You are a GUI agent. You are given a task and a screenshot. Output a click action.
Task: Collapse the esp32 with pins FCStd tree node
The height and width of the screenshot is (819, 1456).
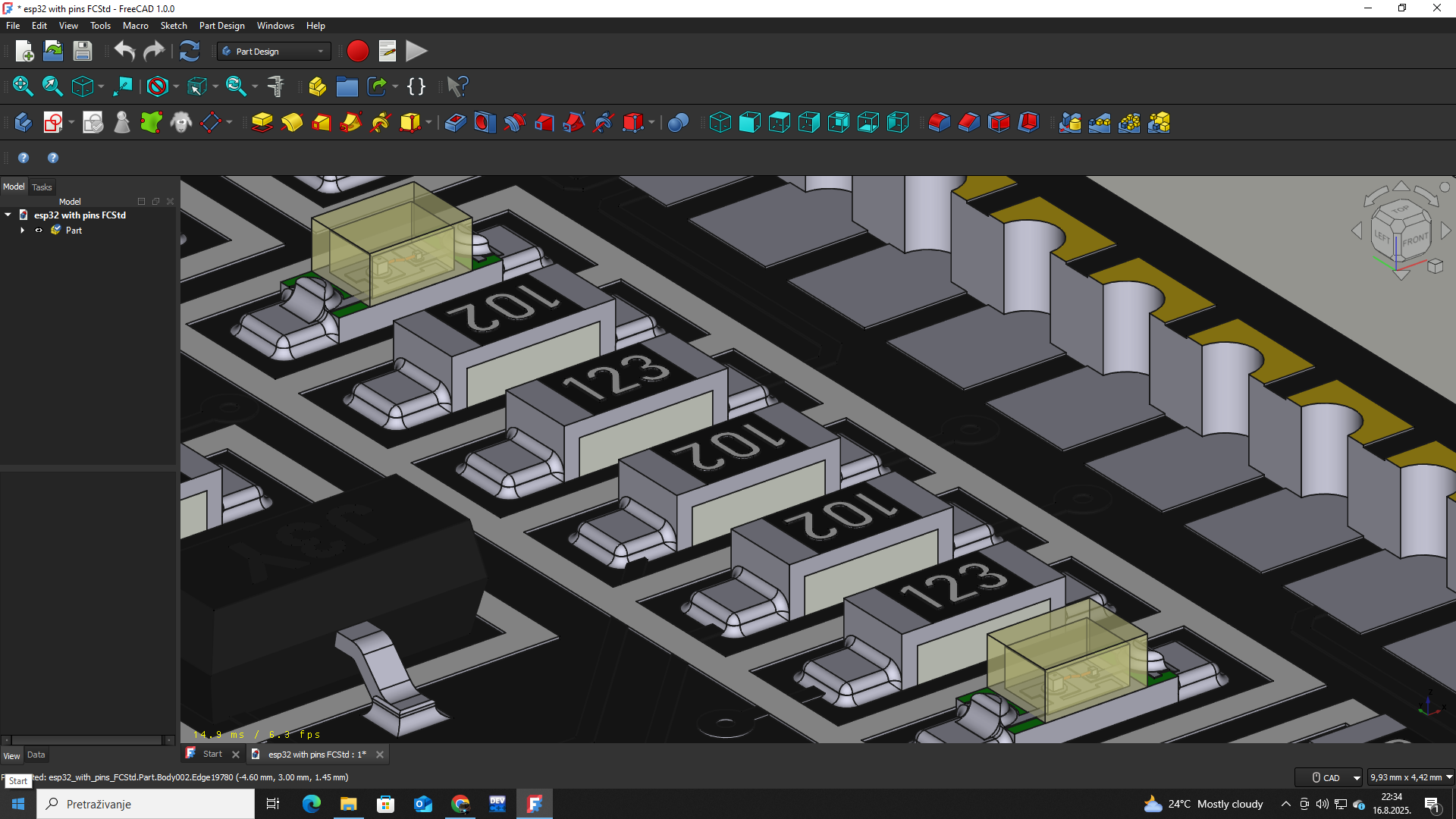coord(8,215)
